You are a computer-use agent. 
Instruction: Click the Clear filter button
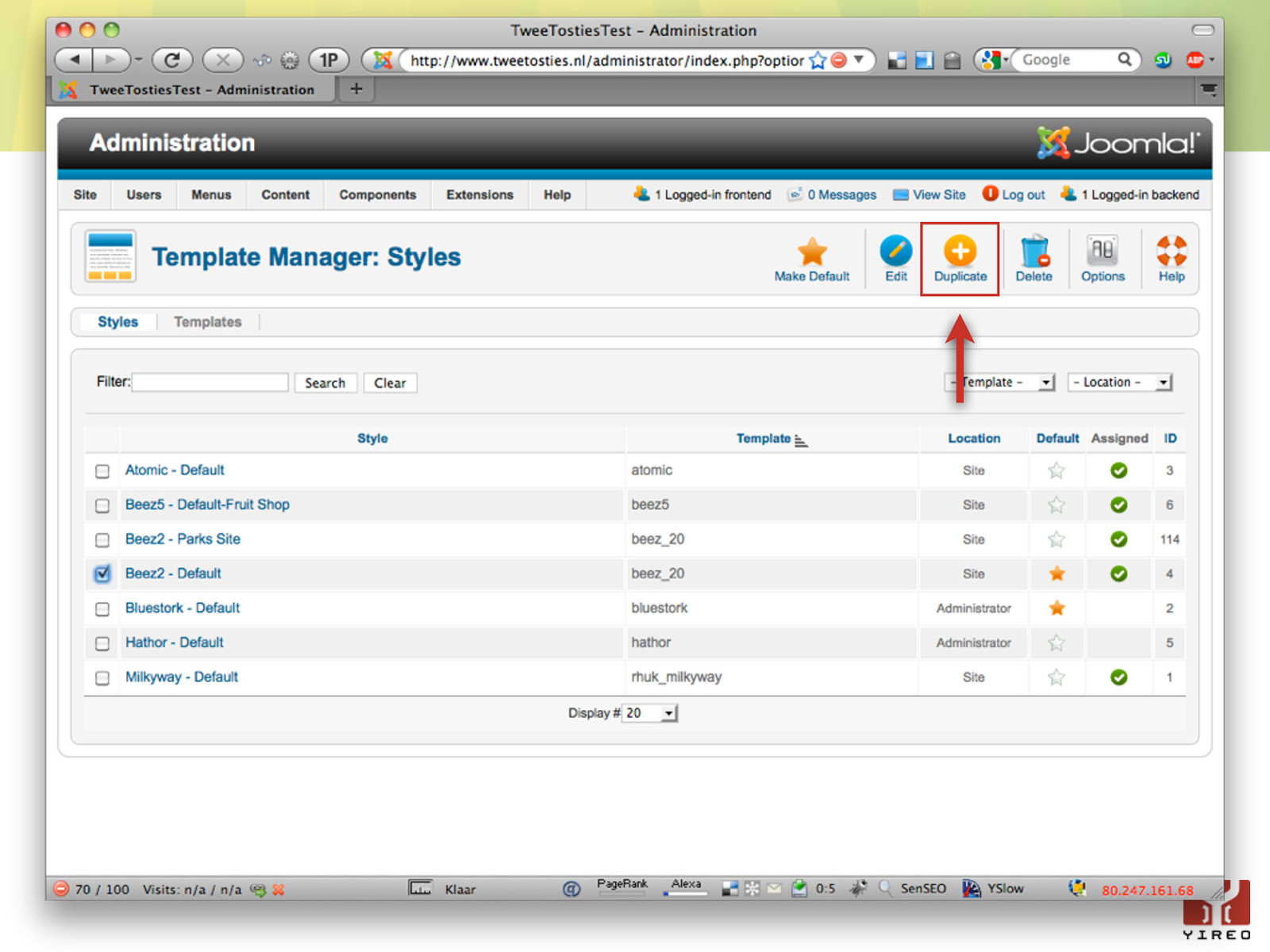pos(390,382)
